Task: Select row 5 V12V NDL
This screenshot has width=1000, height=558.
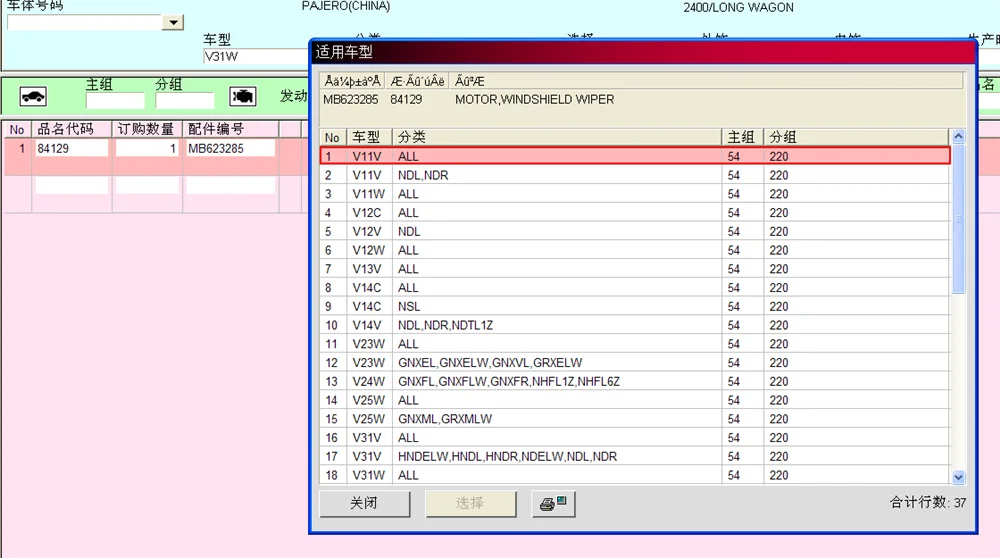Action: pos(635,231)
